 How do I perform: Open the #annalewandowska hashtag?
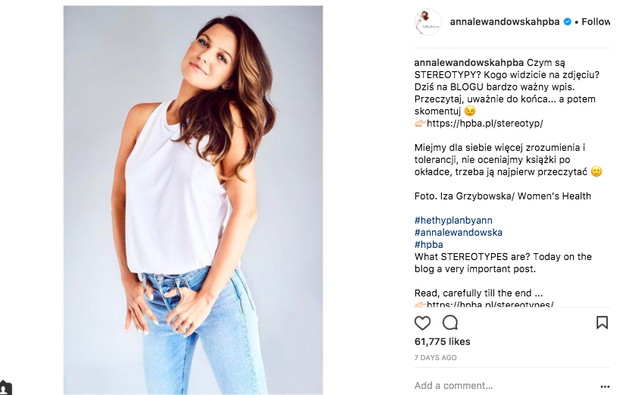click(458, 232)
